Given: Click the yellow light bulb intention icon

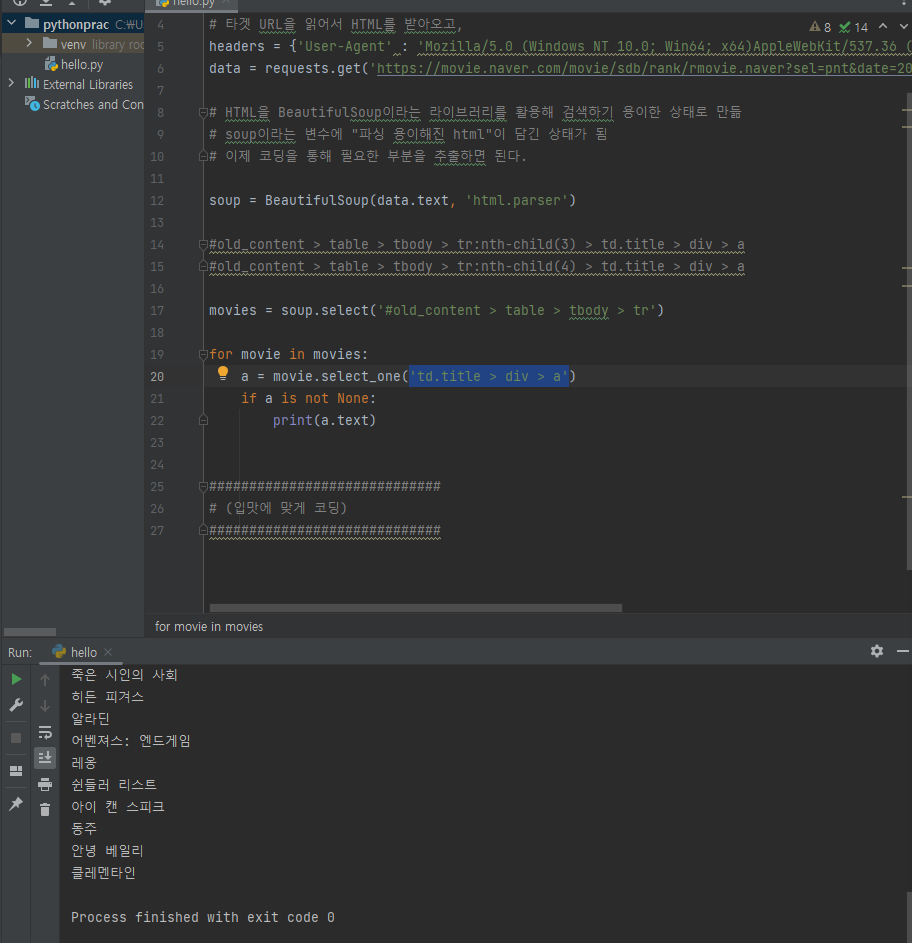Looking at the screenshot, I should tap(223, 373).
